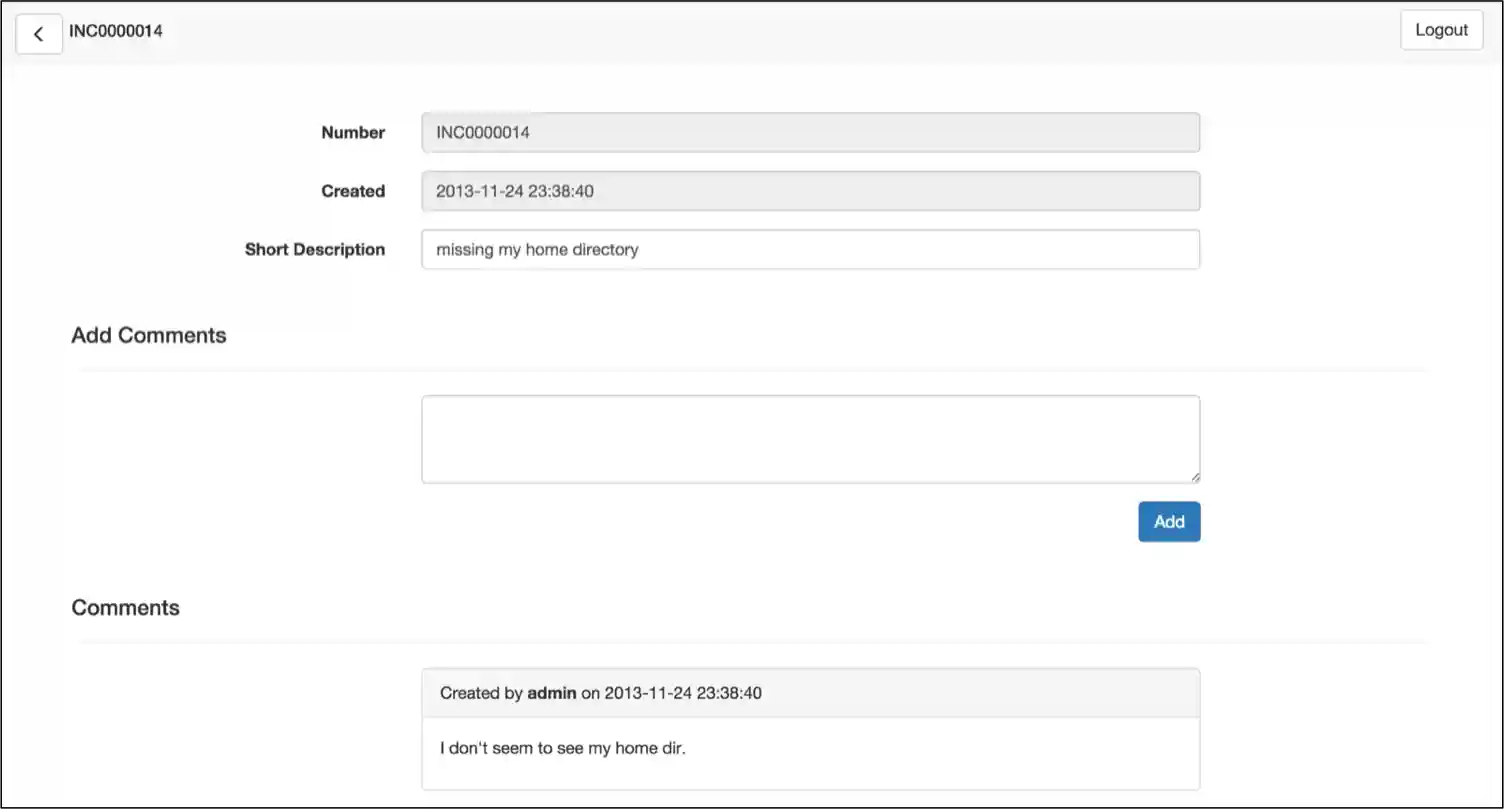The height and width of the screenshot is (809, 1504).
Task: Click the back chevron to return to list
Action: click(x=38, y=34)
